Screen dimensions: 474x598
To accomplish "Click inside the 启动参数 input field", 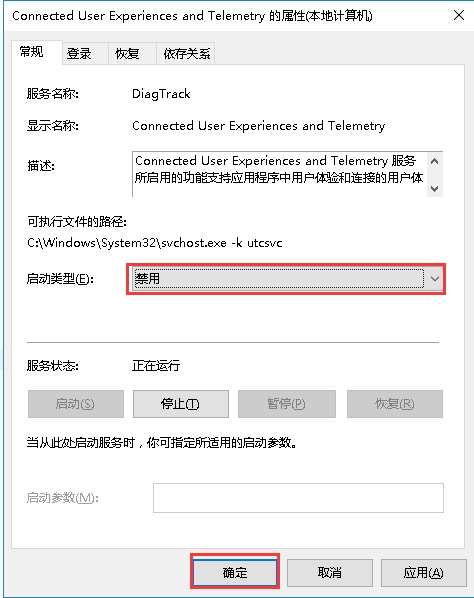I will [x=298, y=498].
